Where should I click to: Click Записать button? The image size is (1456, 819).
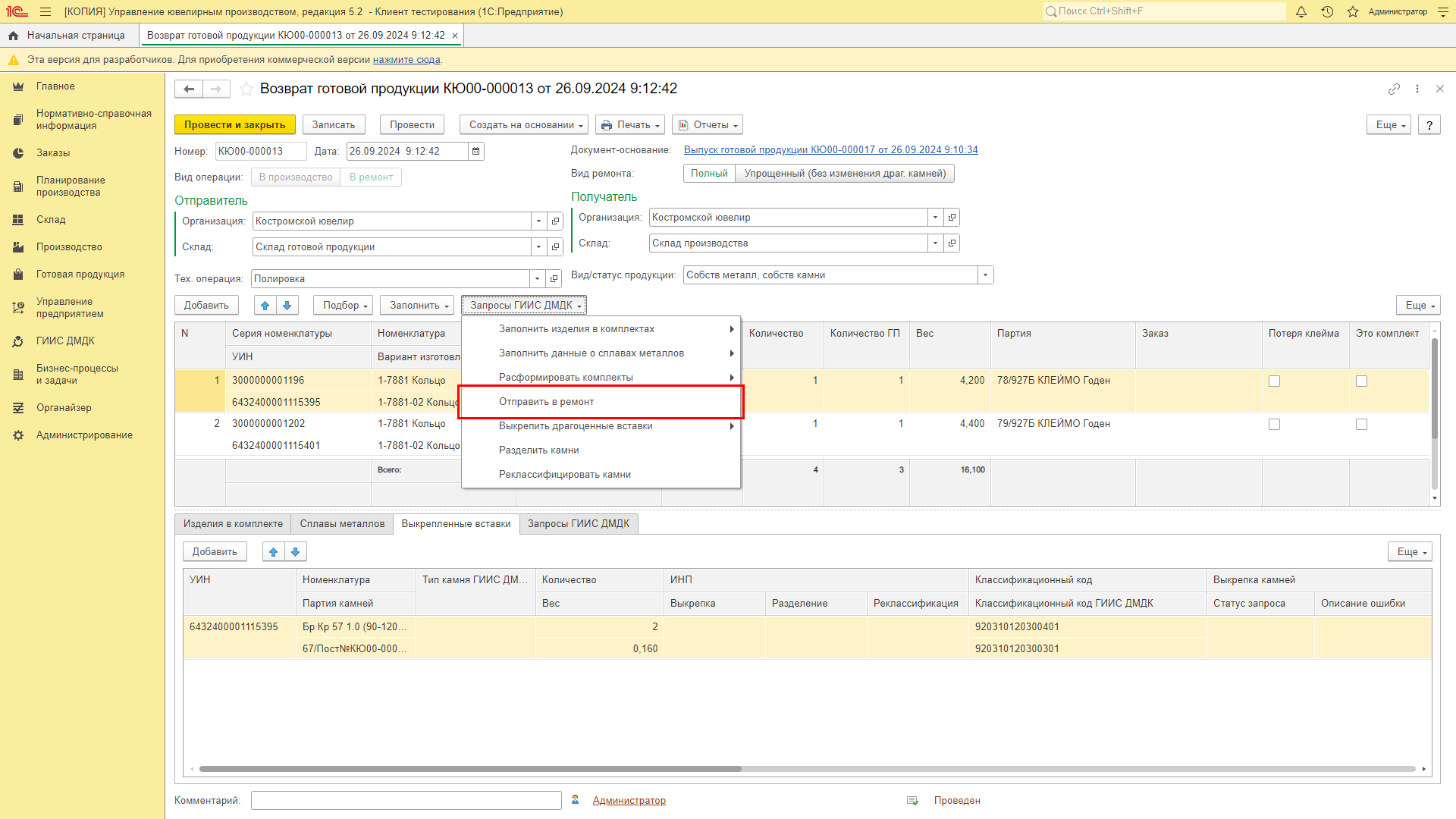(x=334, y=125)
